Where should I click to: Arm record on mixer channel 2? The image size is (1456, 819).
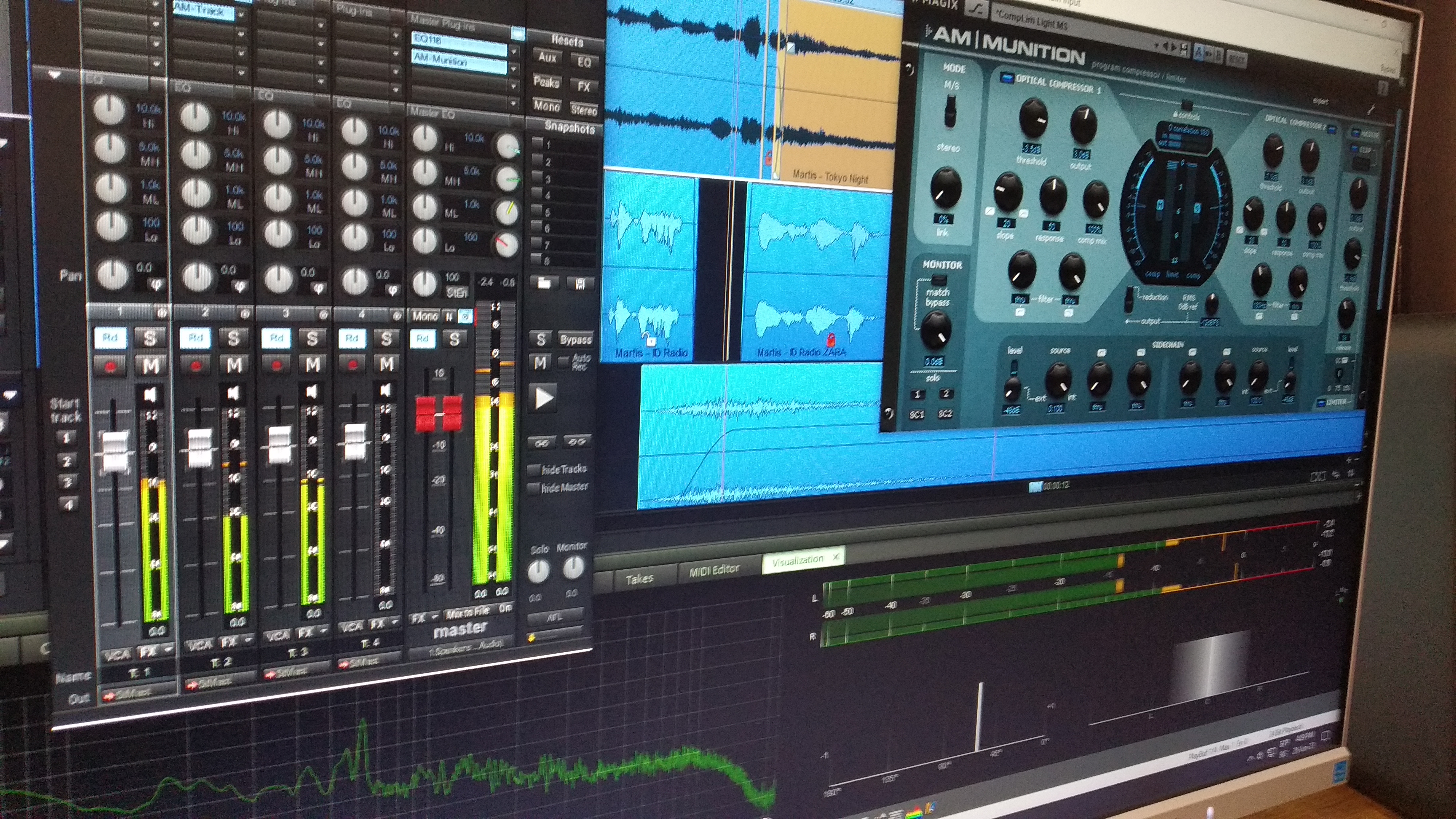pos(195,365)
